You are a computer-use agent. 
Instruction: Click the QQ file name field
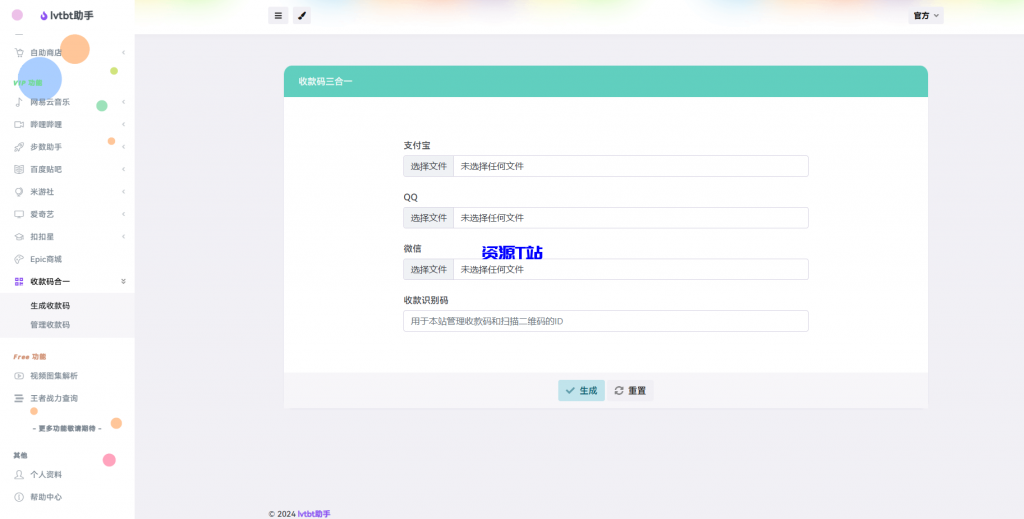[631, 218]
